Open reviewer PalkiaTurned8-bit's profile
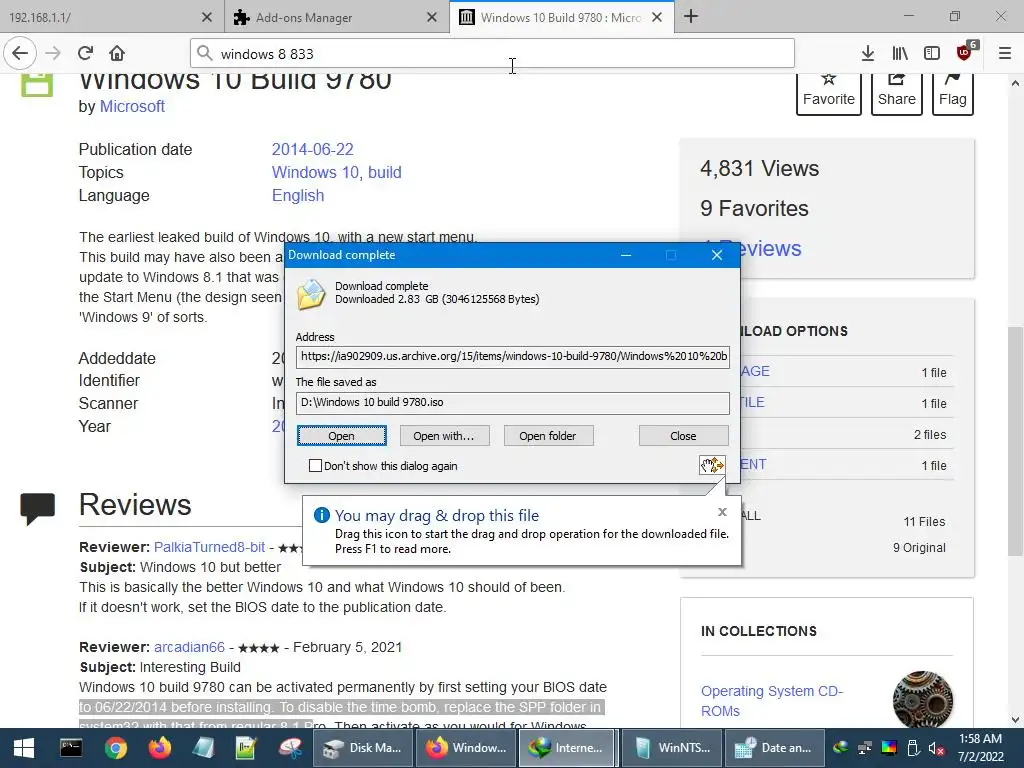This screenshot has width=1024, height=768. point(210,547)
